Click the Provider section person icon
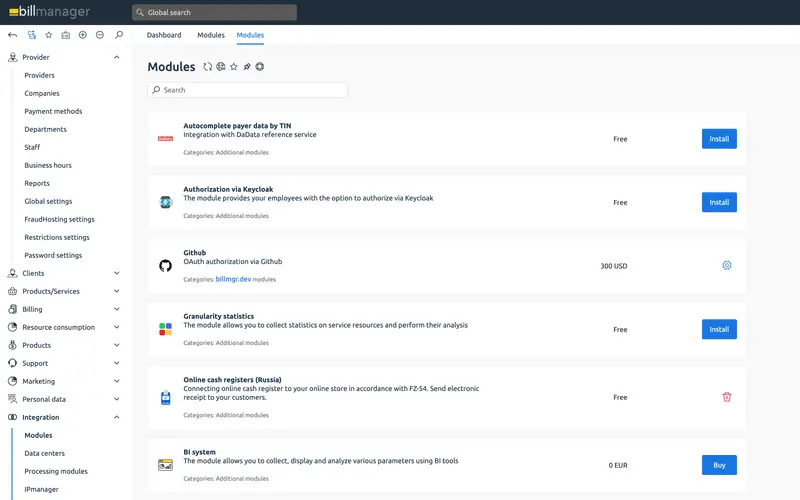Viewport: 800px width, 500px height. 13,57
